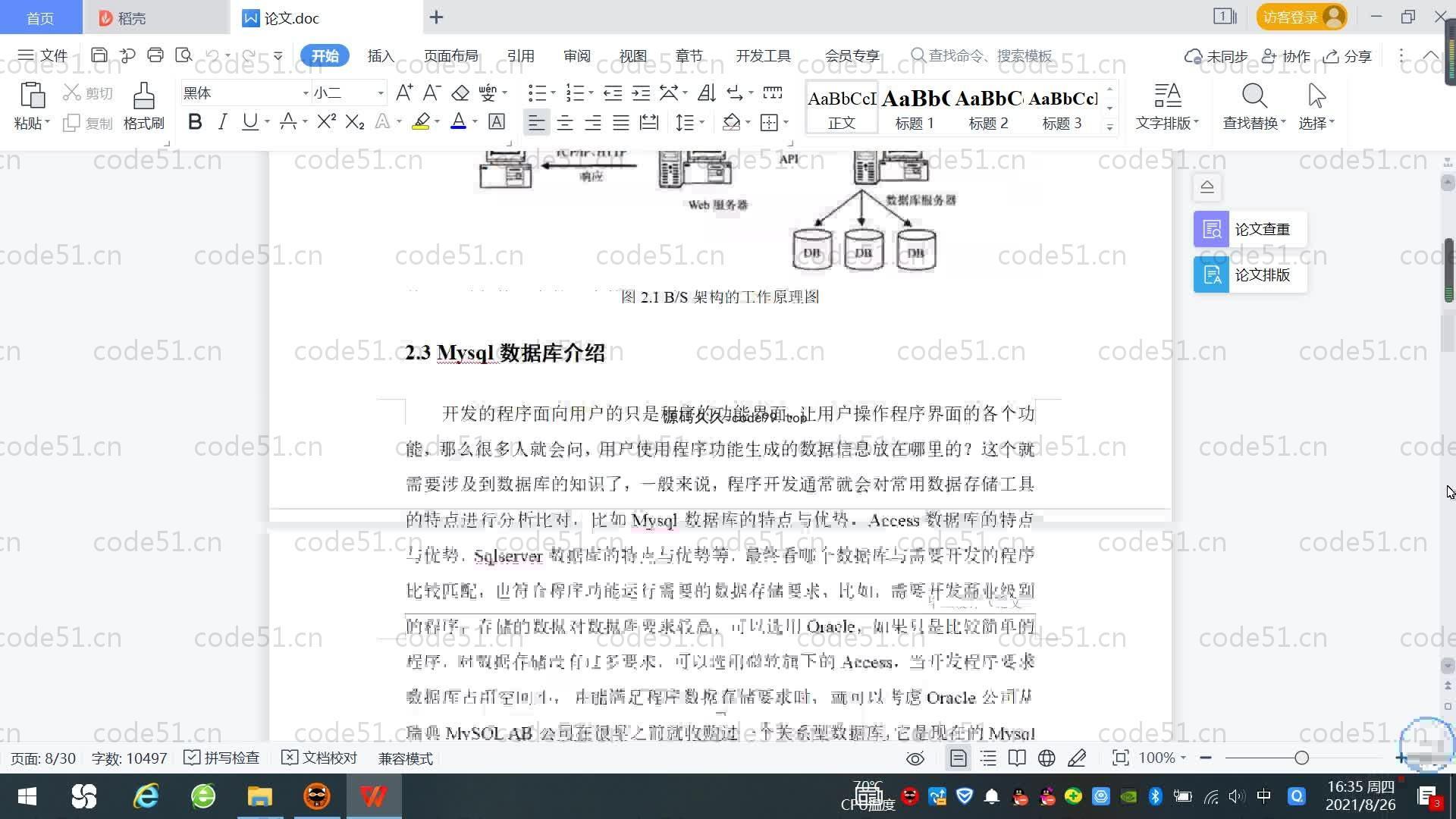Expand the styles gallery
This screenshot has width=1456, height=819.
1109,127
